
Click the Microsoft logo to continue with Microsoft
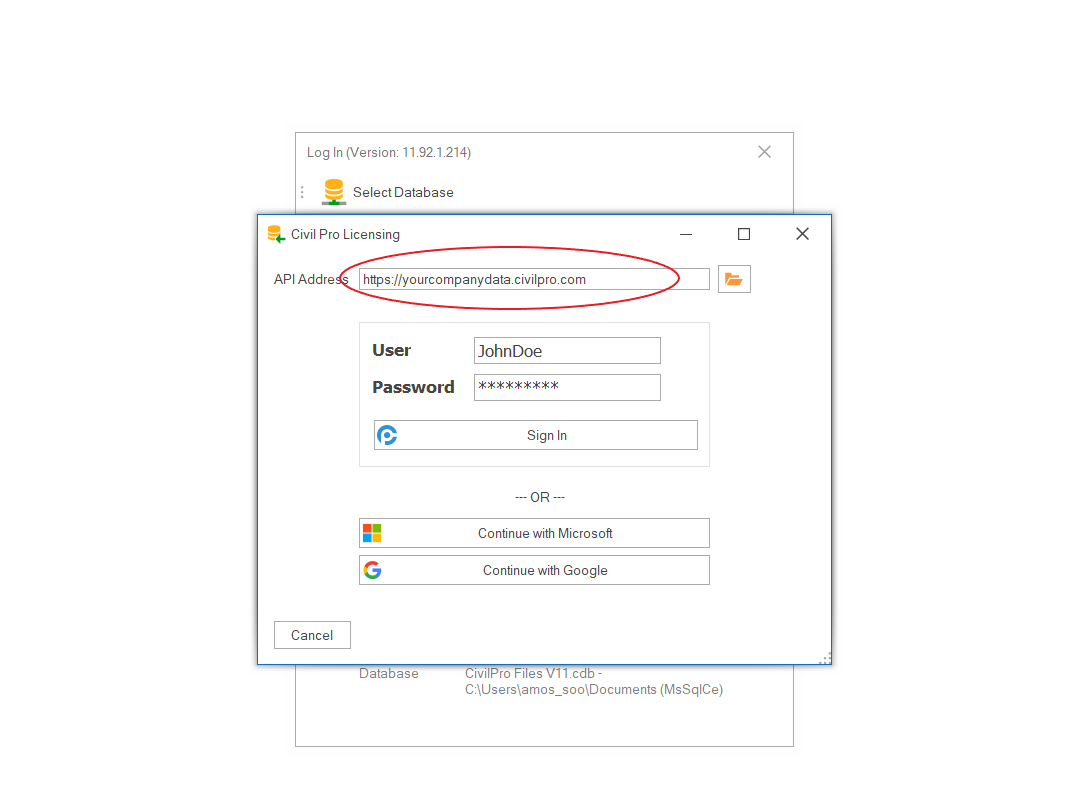372,533
